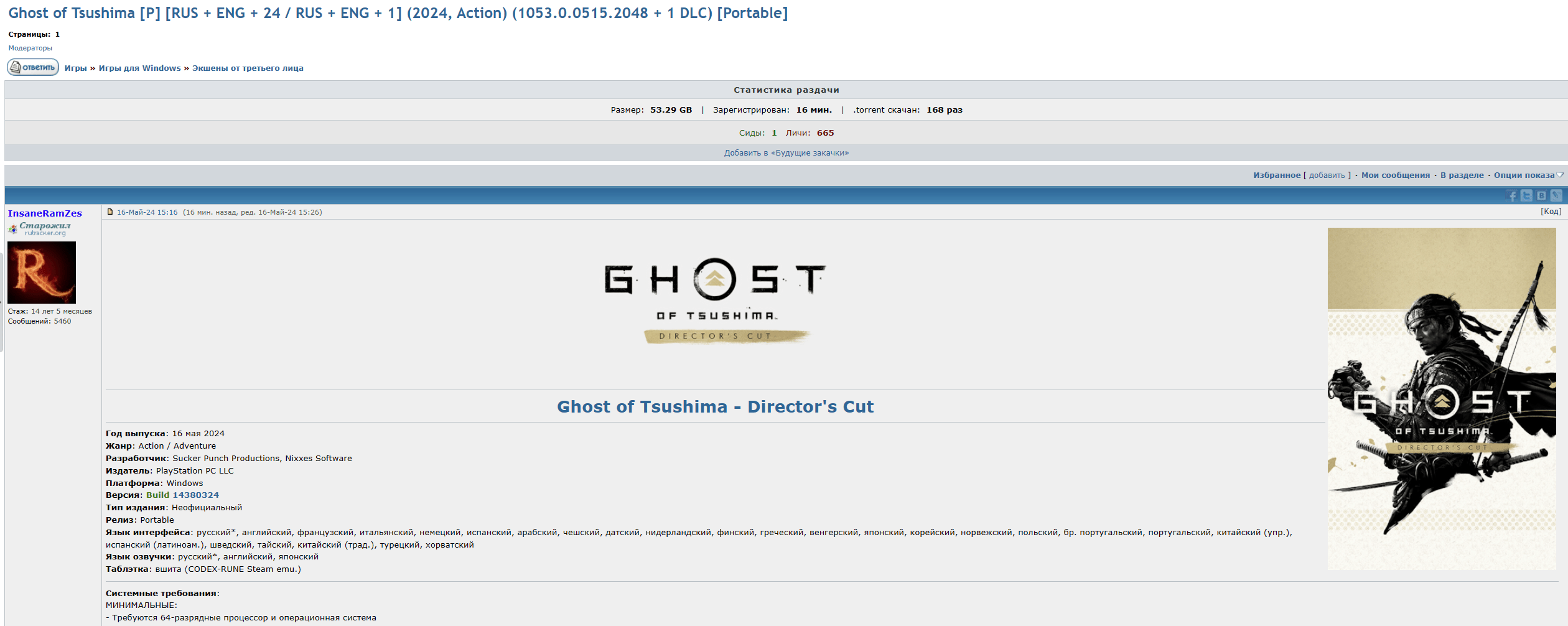Click the Год выпуска 16 мая 2024 text
This screenshot has width=1568, height=626.
click(165, 434)
